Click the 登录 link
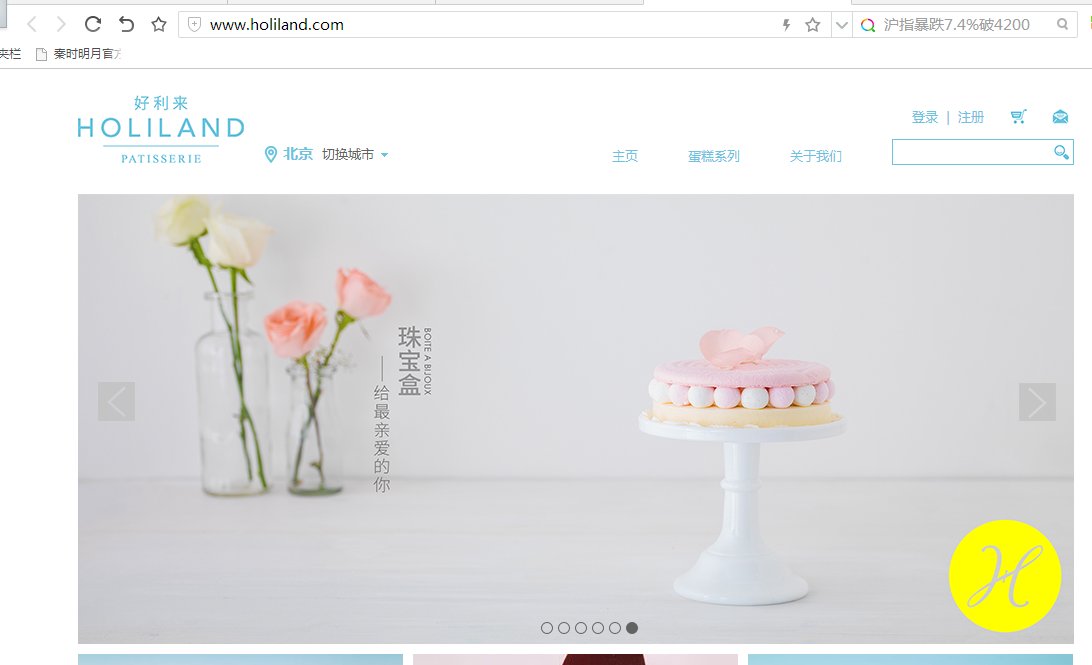 [x=925, y=117]
